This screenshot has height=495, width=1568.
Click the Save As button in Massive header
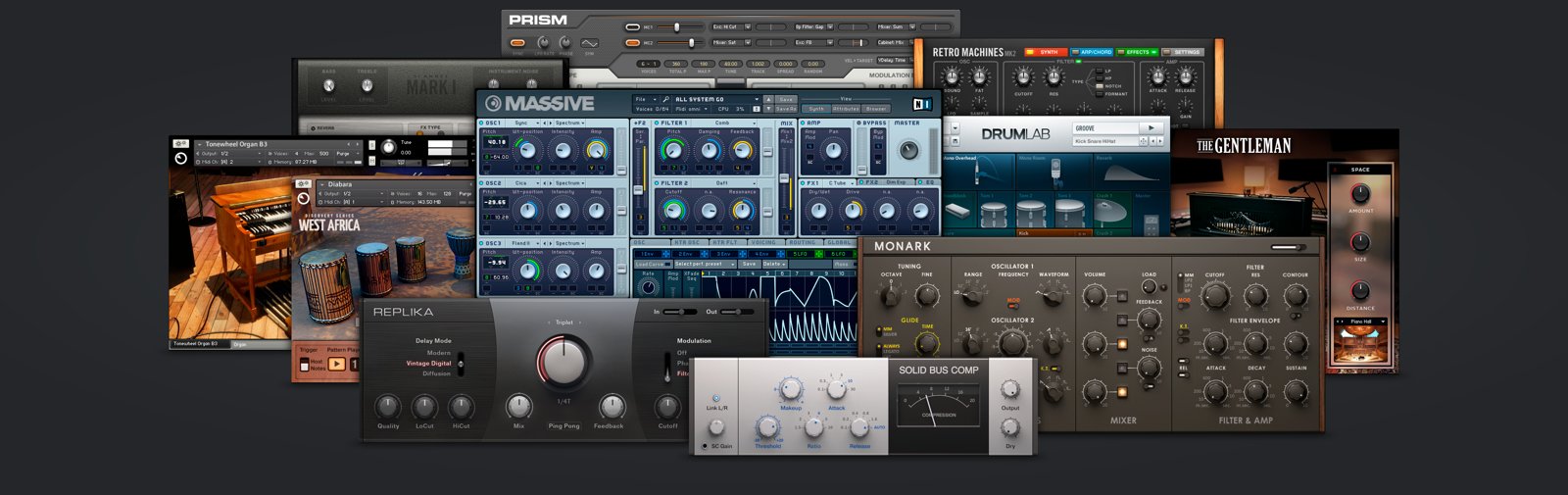(x=786, y=109)
